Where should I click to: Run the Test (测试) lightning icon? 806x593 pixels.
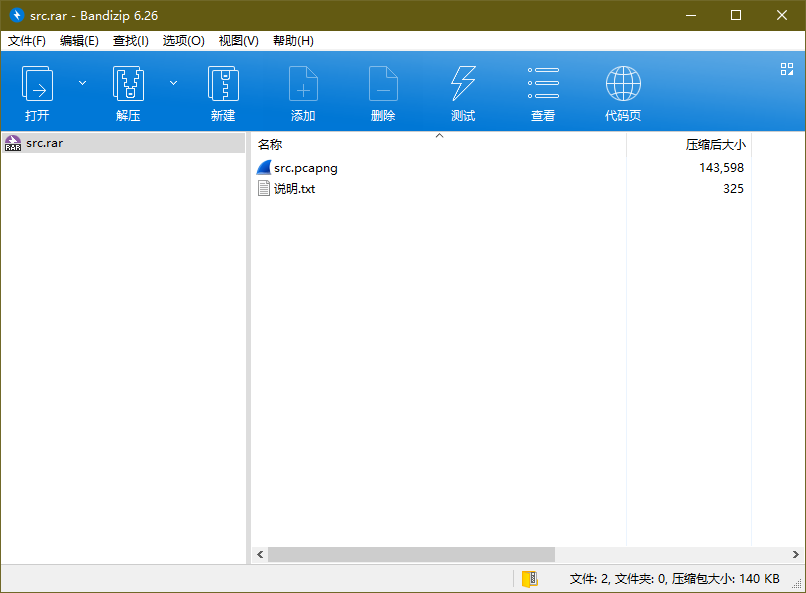(x=463, y=83)
